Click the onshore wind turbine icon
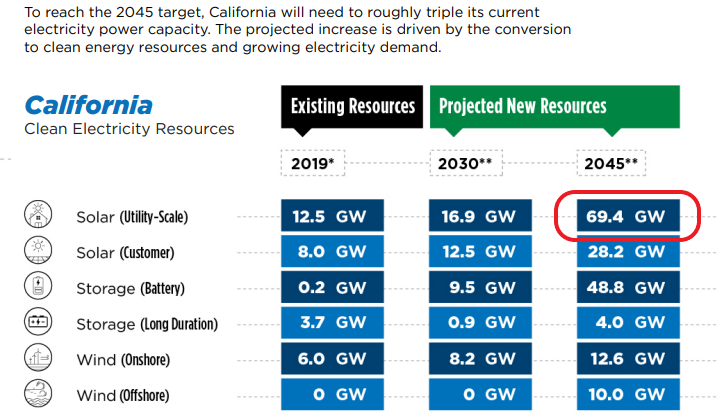 (x=38, y=357)
